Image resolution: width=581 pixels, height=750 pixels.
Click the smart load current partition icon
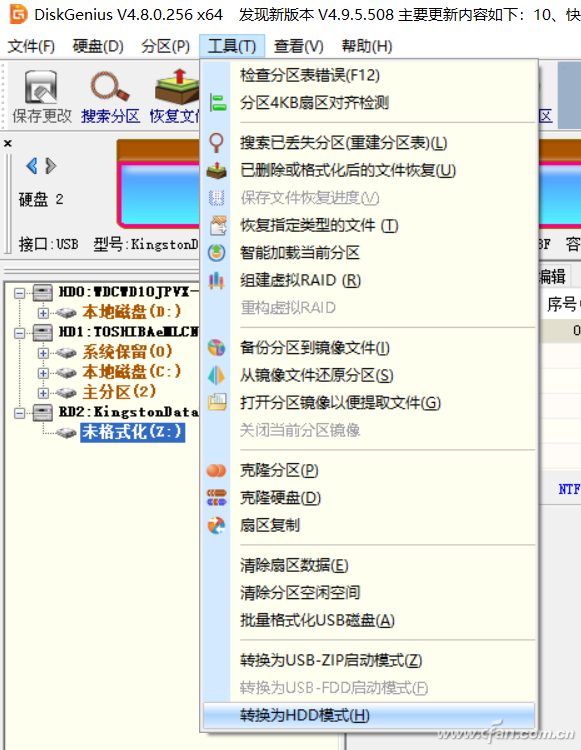point(217,253)
